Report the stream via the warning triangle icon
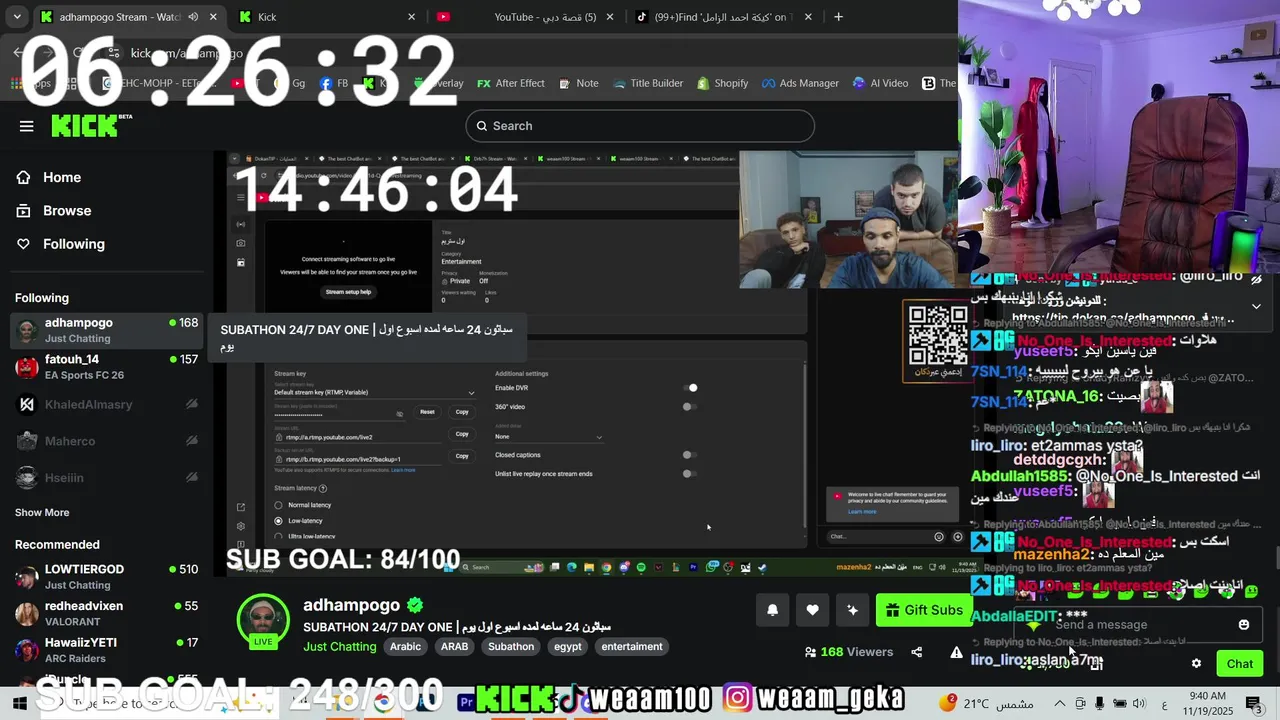This screenshot has width=1280, height=720. pos(956,652)
